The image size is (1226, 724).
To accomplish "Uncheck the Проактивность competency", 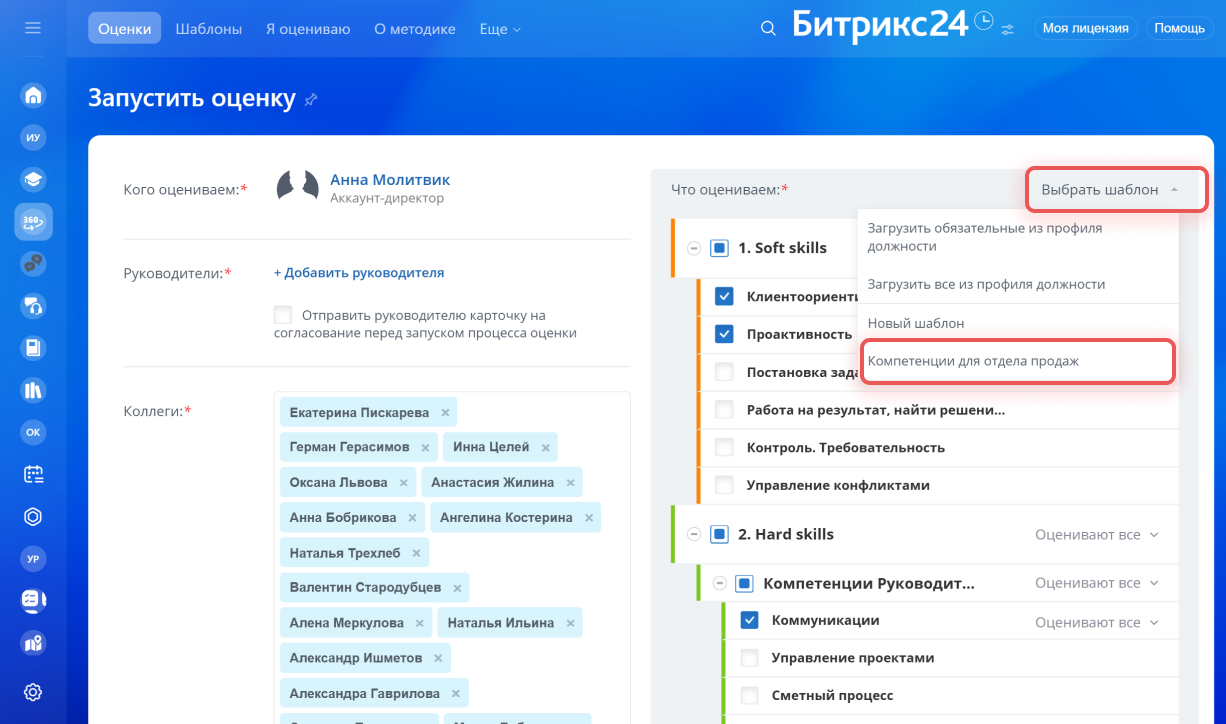I will (724, 334).
